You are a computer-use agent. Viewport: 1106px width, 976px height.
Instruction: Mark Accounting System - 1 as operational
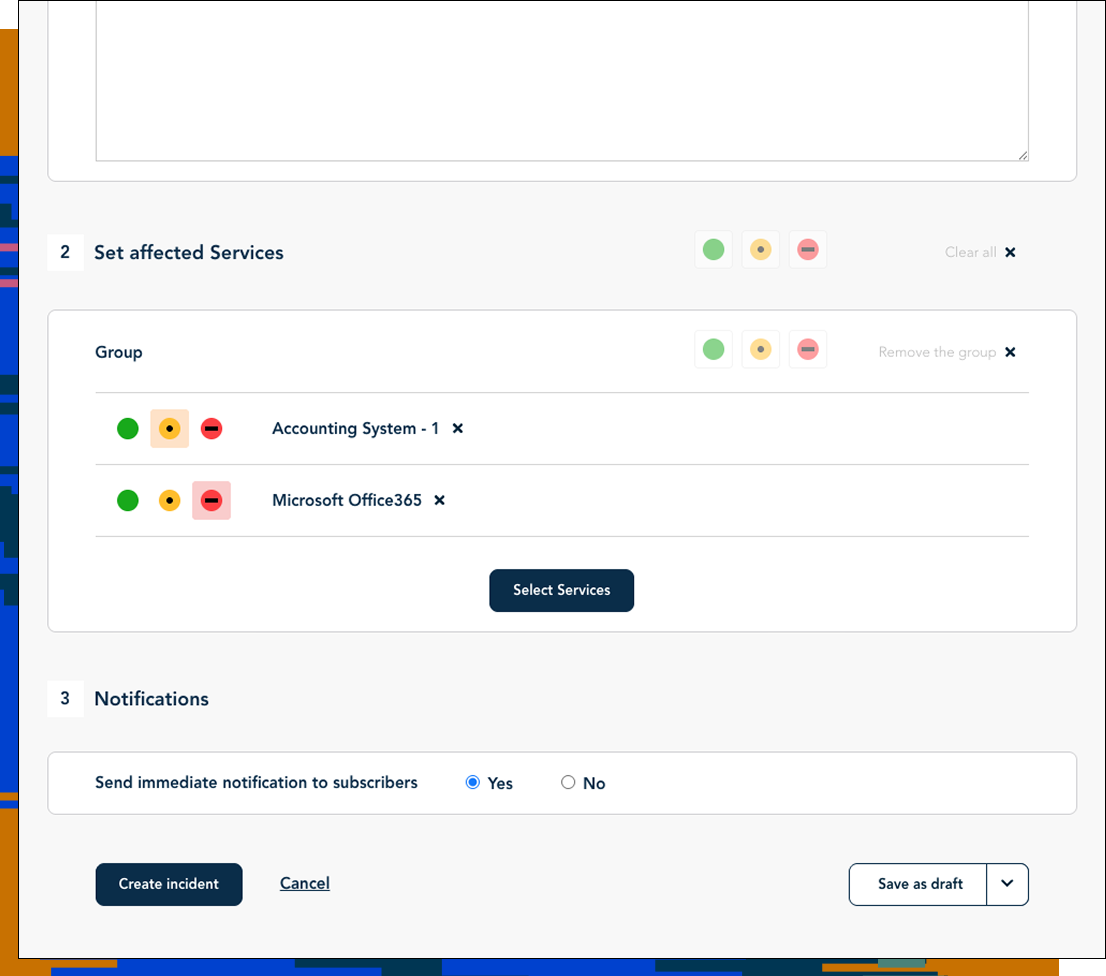pos(127,428)
